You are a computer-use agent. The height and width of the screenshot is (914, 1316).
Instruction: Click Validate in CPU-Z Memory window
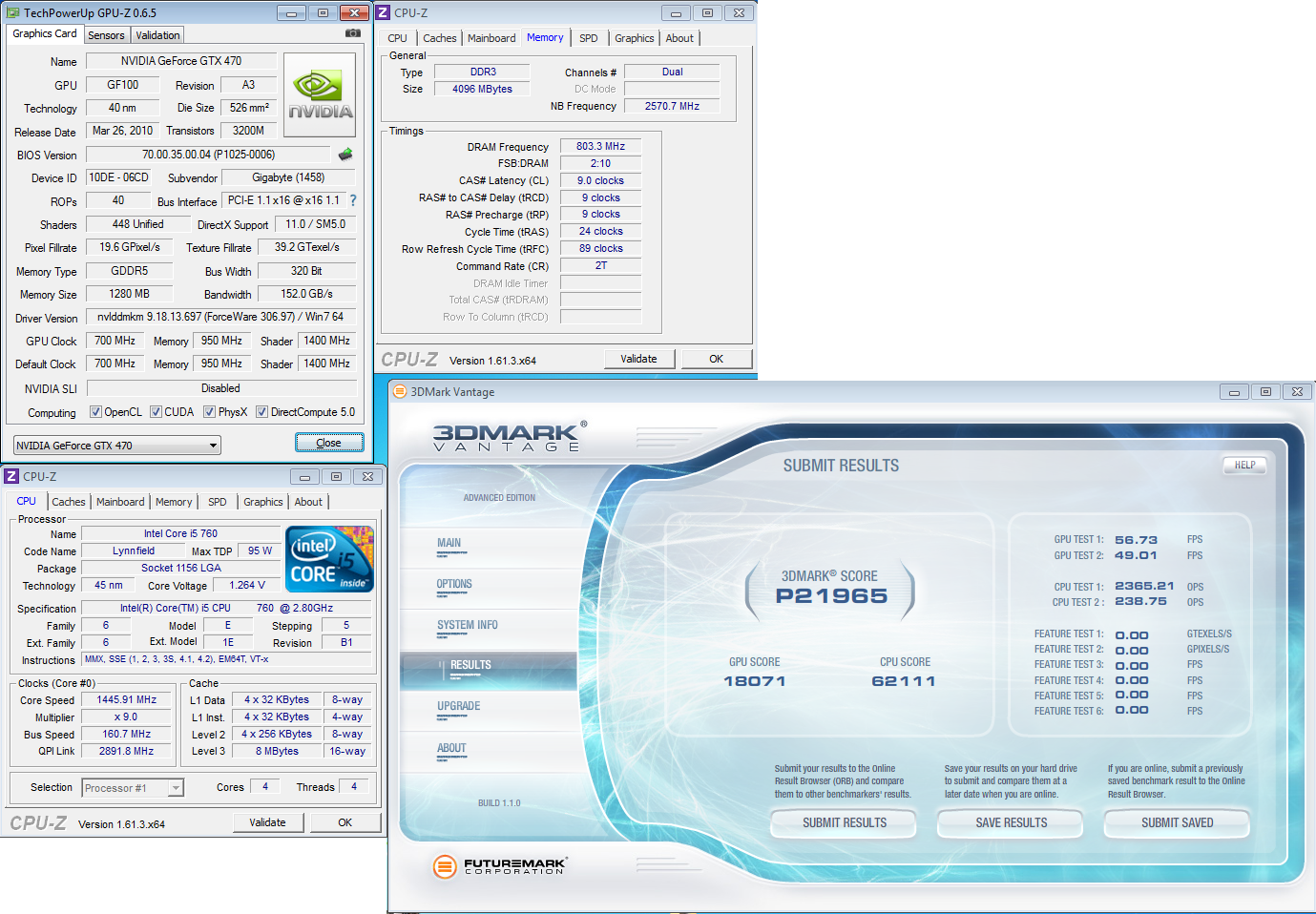(639, 359)
